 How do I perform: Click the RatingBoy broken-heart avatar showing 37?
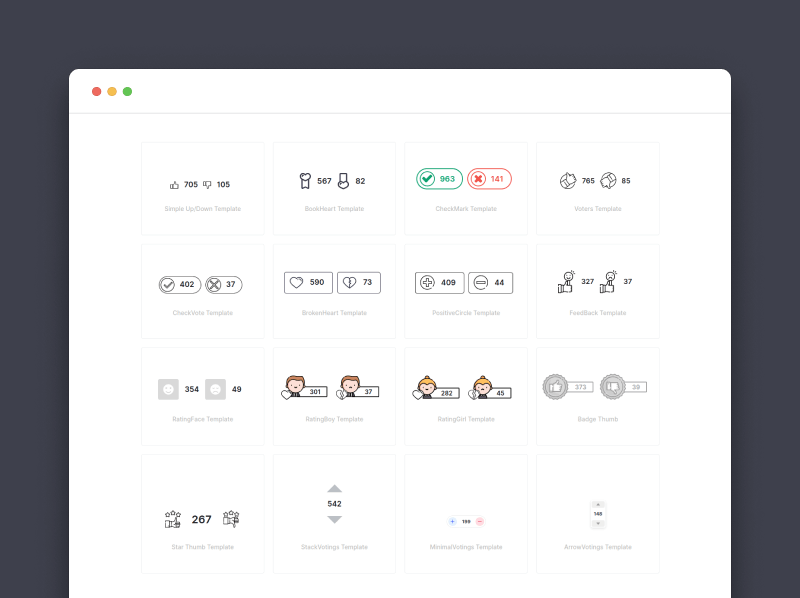pos(357,387)
